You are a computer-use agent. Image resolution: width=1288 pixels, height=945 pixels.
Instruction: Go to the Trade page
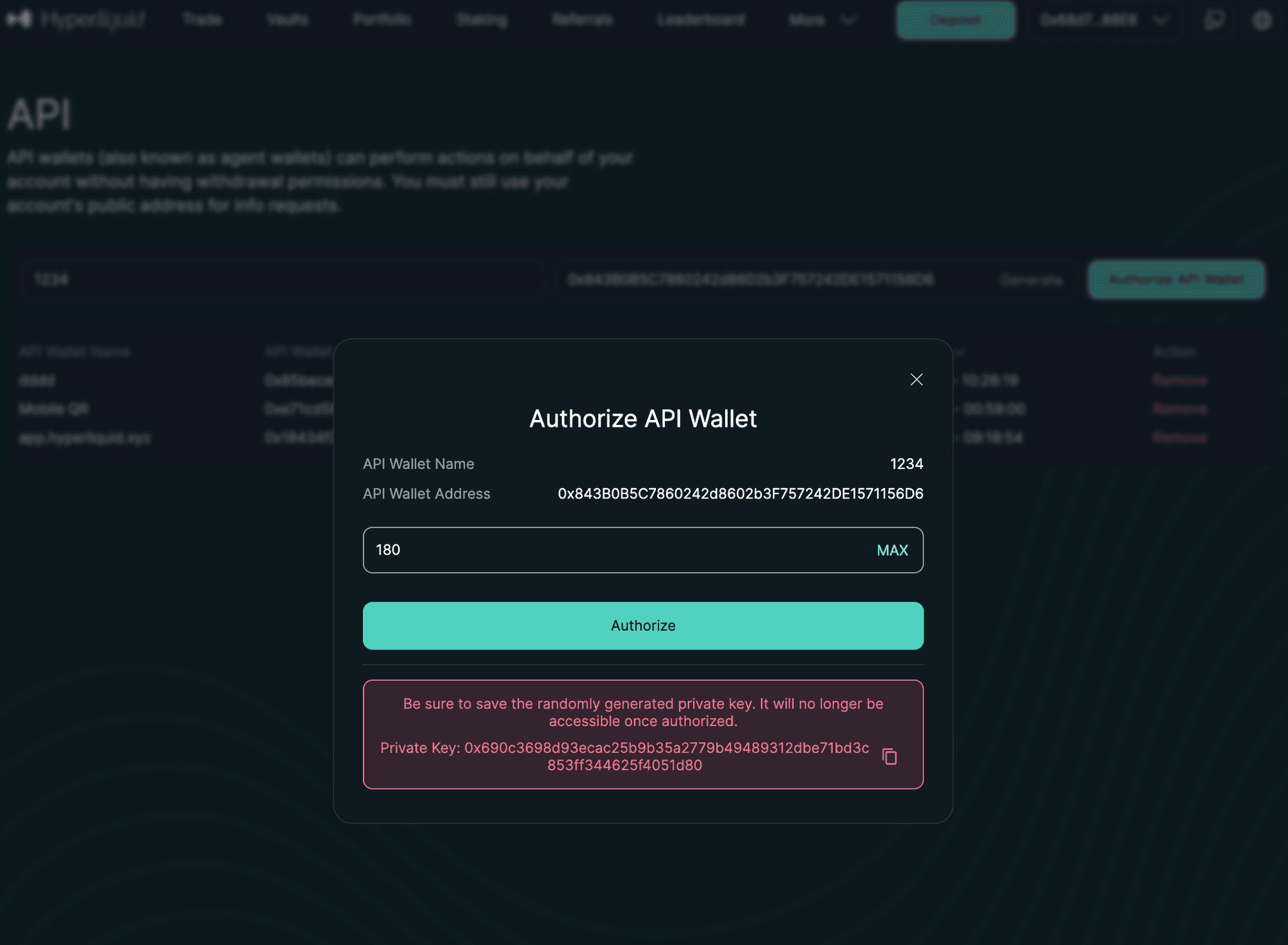[x=202, y=20]
